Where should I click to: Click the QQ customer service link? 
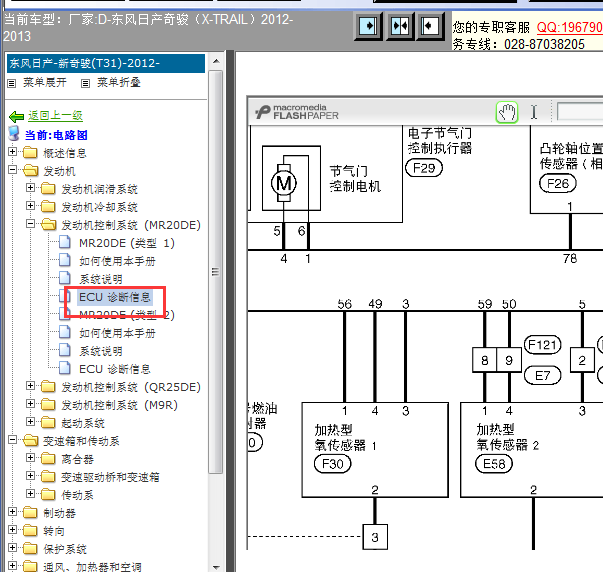coord(570,27)
